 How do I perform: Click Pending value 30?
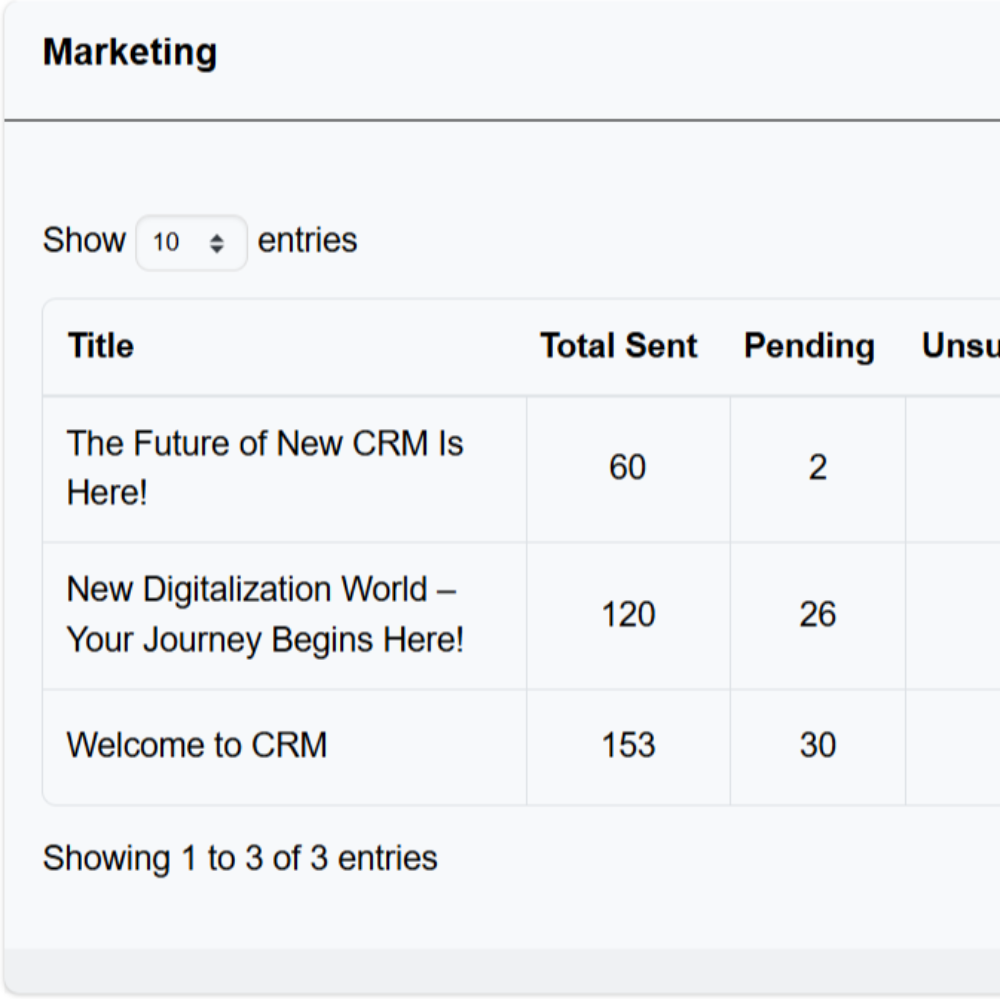pos(818,744)
